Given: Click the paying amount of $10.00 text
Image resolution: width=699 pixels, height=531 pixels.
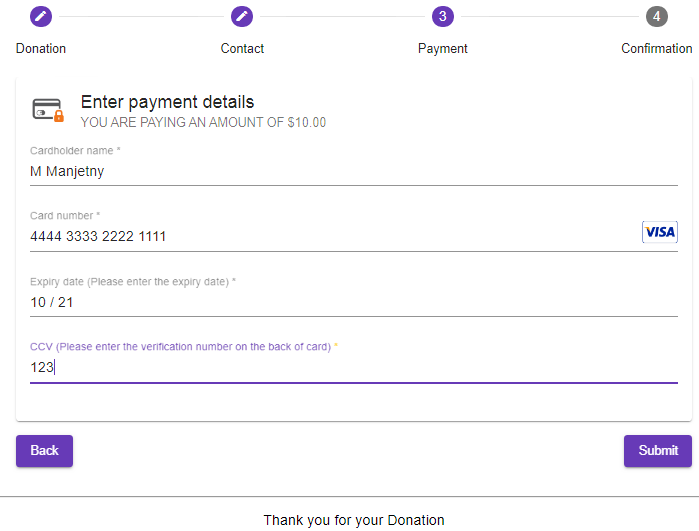Looking at the screenshot, I should coord(203,123).
